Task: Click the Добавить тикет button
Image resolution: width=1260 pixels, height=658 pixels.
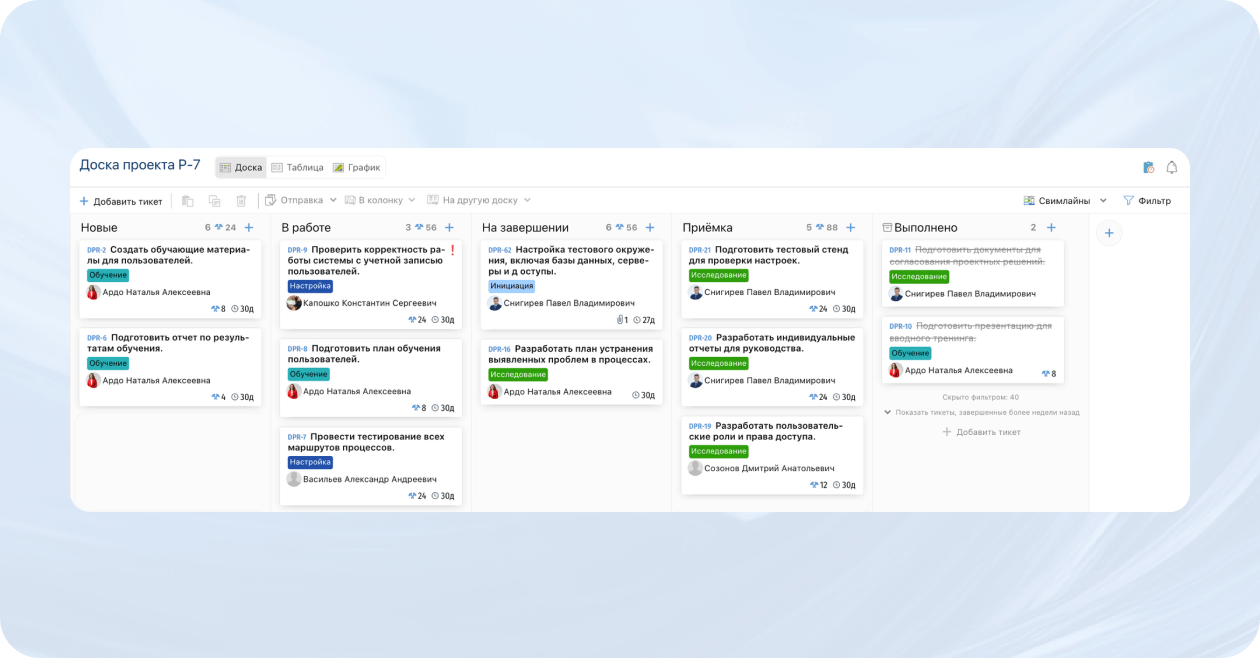Action: coord(120,200)
